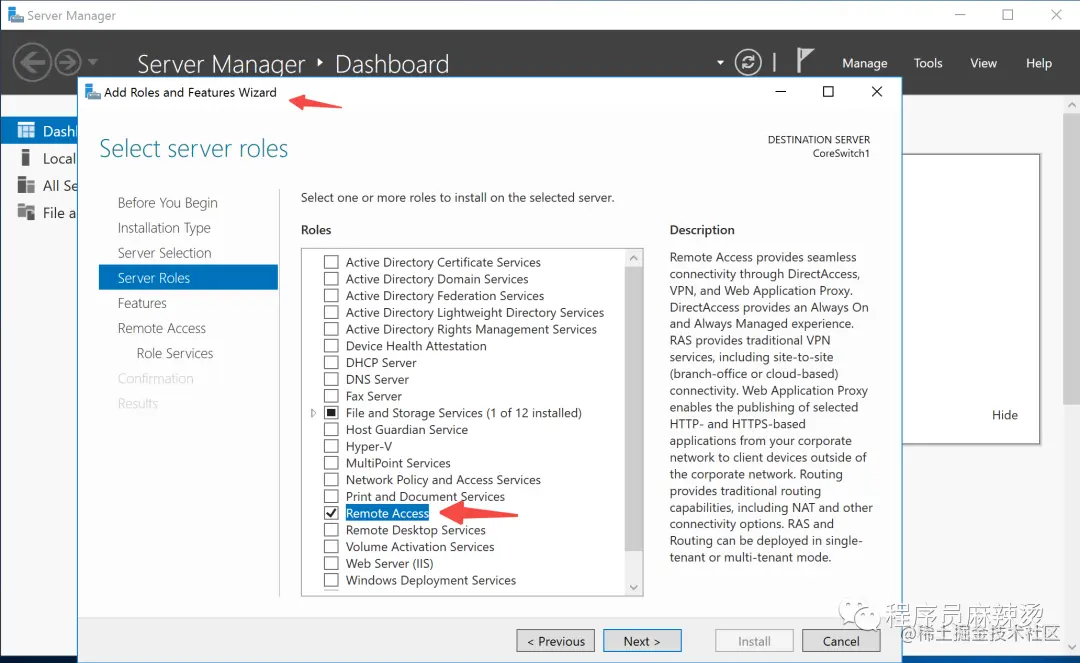This screenshot has height=663, width=1080.
Task: Open dropdown arrow left of refresh icon
Action: click(x=720, y=63)
